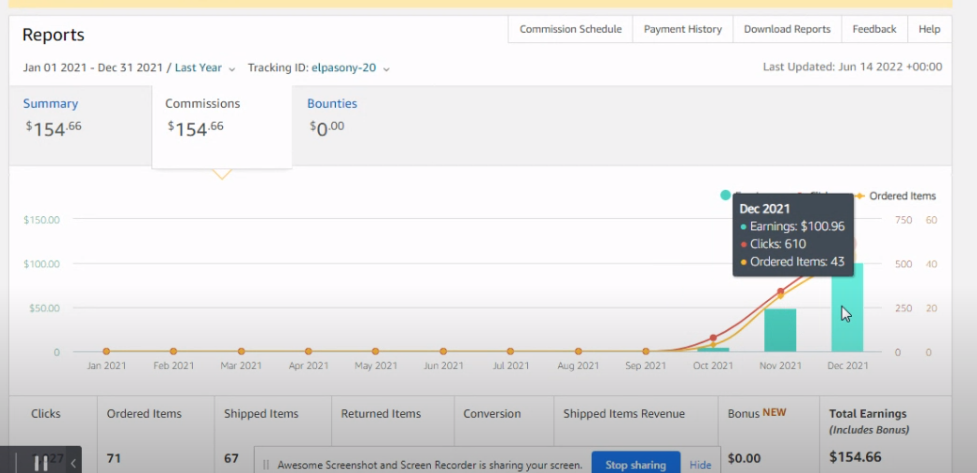Click the Ordered Items column header
The image size is (977, 473).
pyautogui.click(x=144, y=414)
